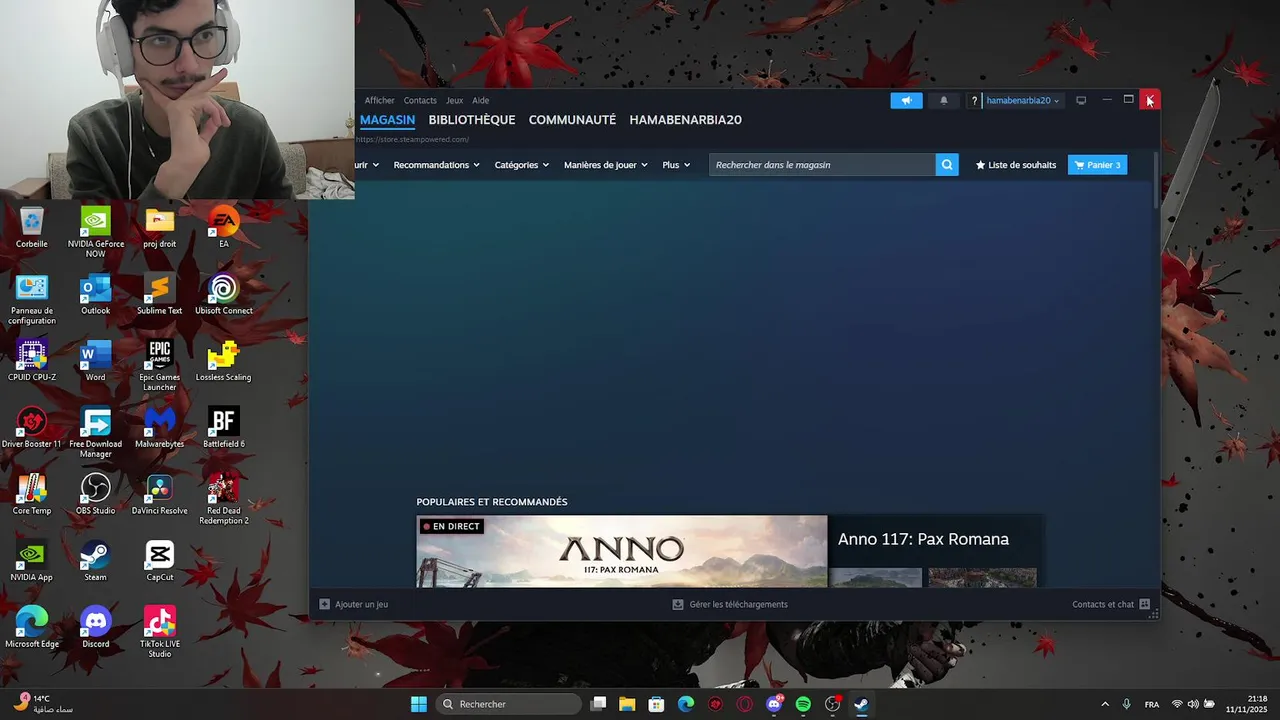Select the CapCut desktop icon
Screen dimensions: 1280x720
tap(160, 561)
